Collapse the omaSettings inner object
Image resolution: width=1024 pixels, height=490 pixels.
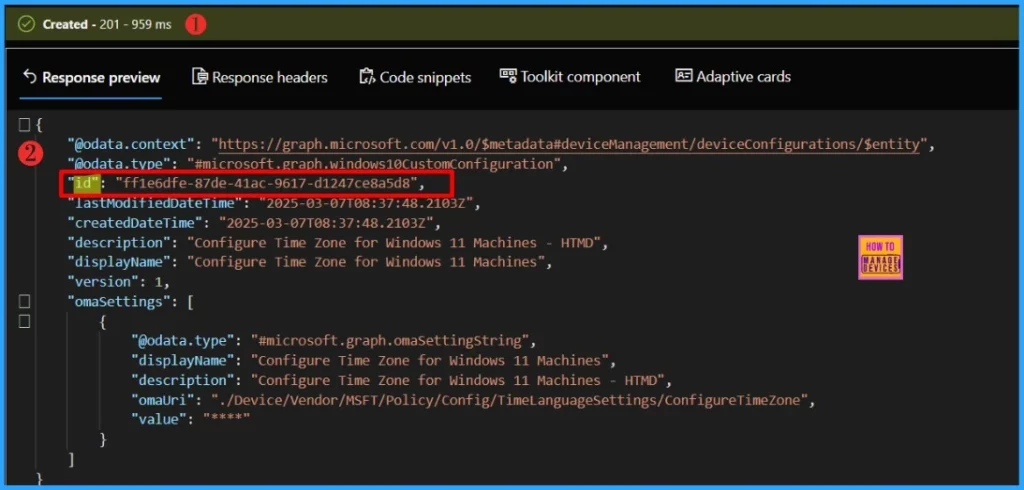click(x=24, y=321)
